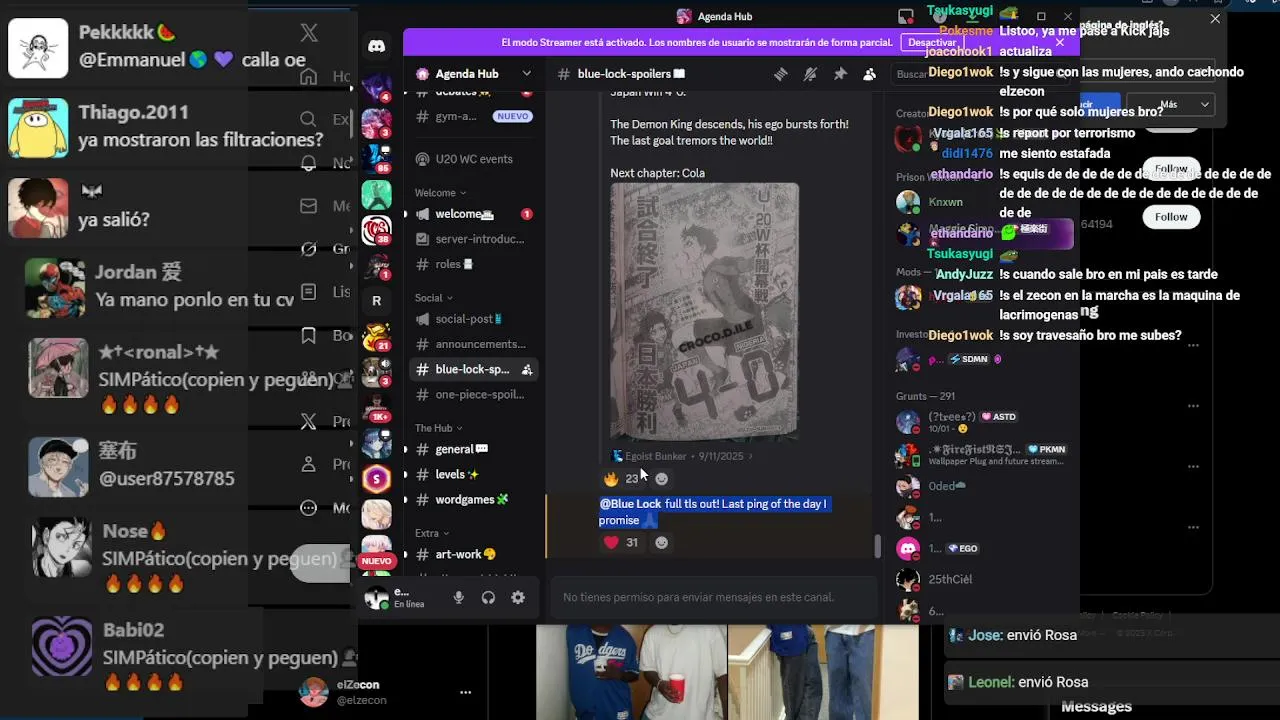This screenshot has width=1280, height=720.
Task: Expand Agenda Hub server dropdown
Action: (527, 74)
